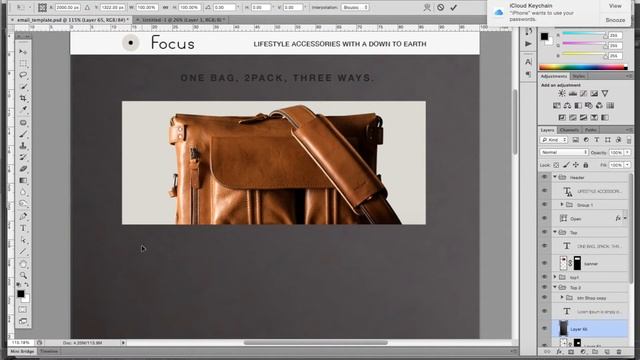
Task: Create a new group in Layers panel
Action: coord(595,351)
